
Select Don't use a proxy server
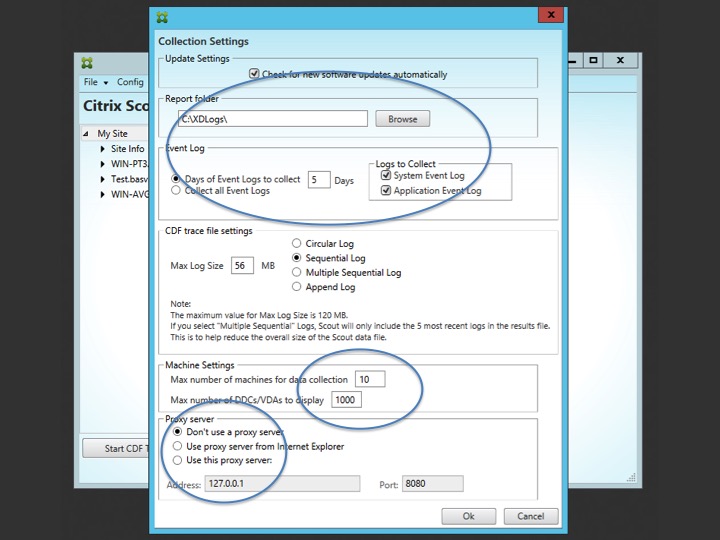177,432
